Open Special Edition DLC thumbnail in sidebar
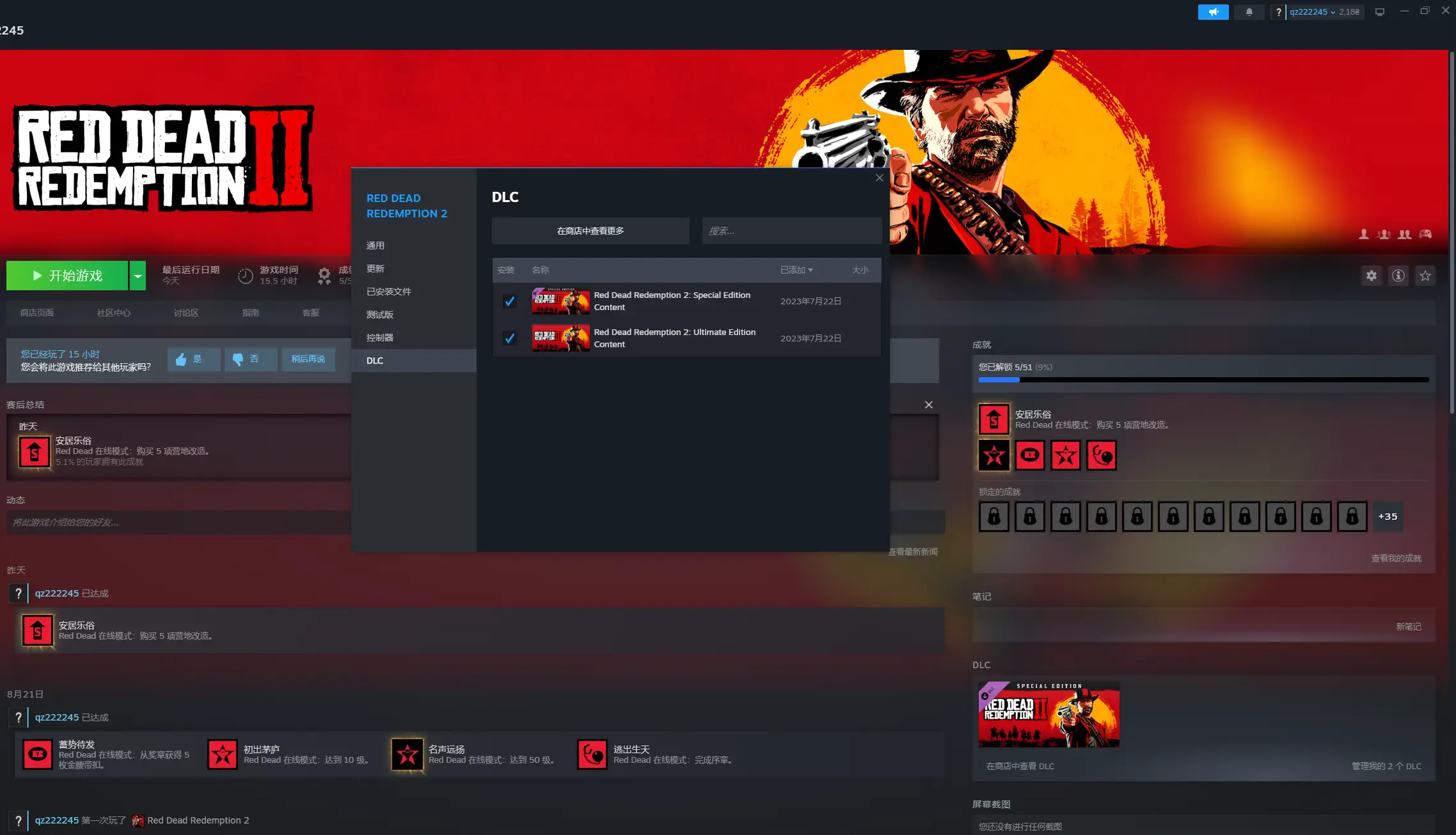Screen dimensions: 1456x835 tap(1049, 714)
